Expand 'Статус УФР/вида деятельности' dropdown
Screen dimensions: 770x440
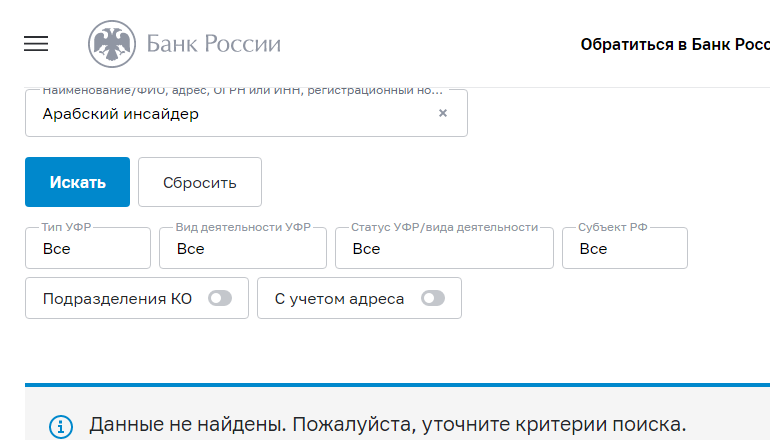444,248
